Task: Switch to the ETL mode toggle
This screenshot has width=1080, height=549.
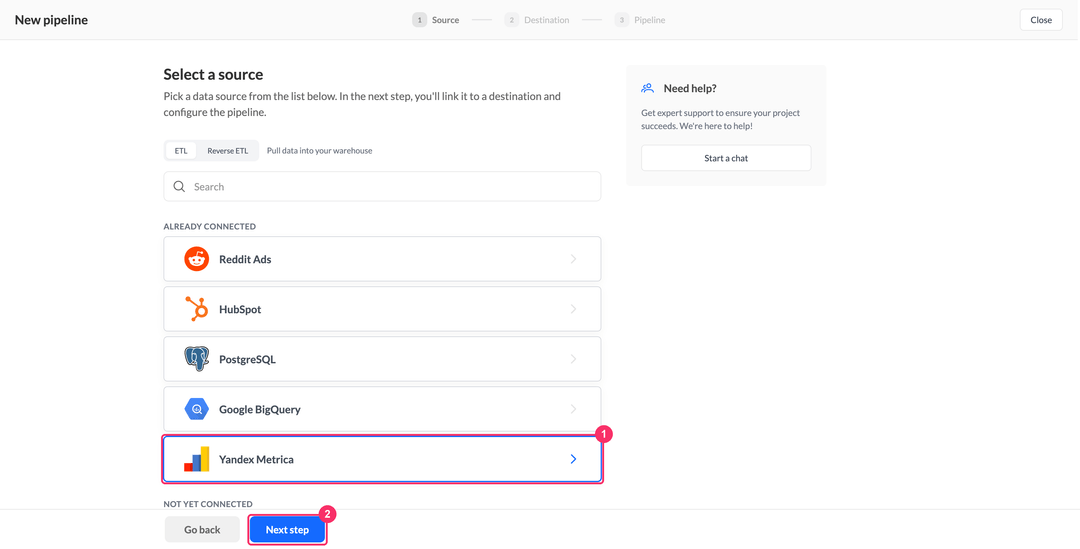Action: coord(180,151)
